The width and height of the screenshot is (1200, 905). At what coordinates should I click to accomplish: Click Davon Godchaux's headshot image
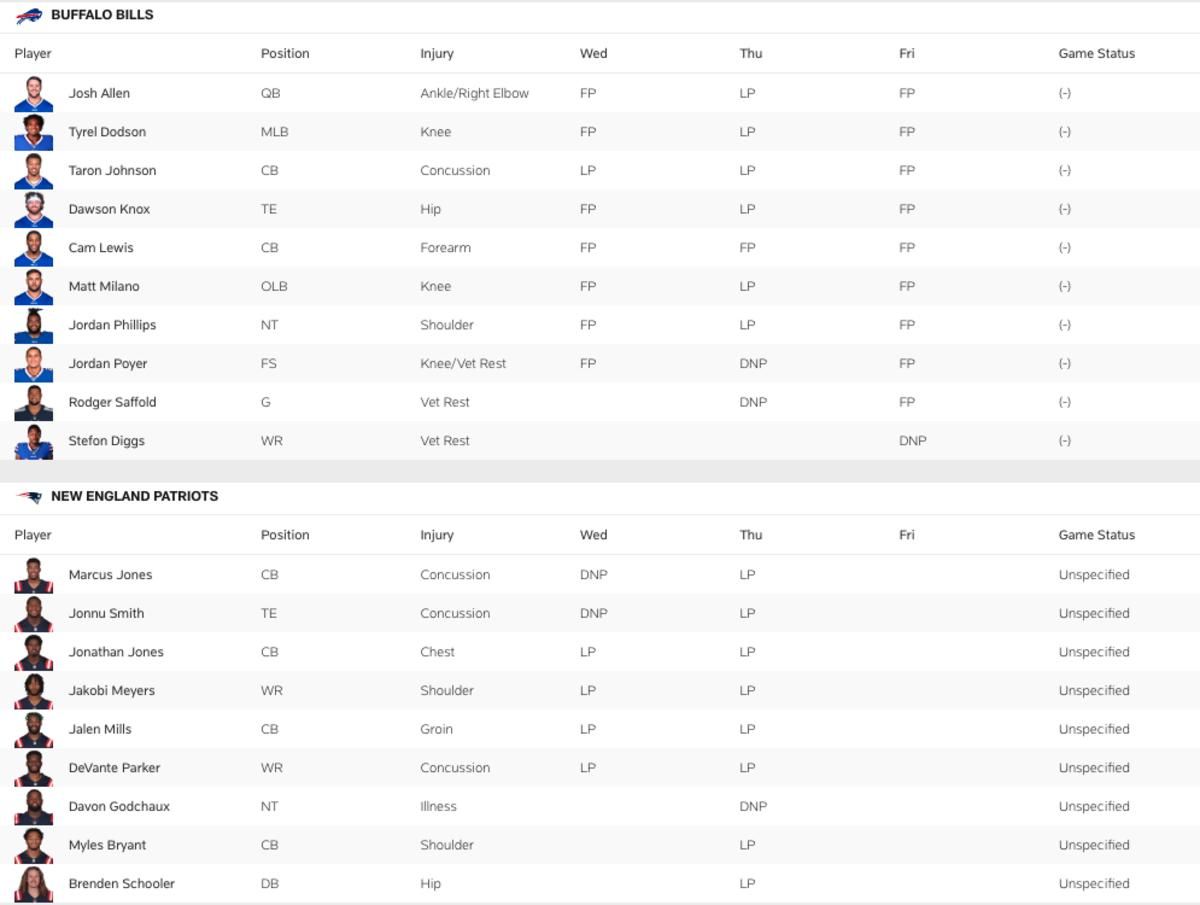(34, 807)
